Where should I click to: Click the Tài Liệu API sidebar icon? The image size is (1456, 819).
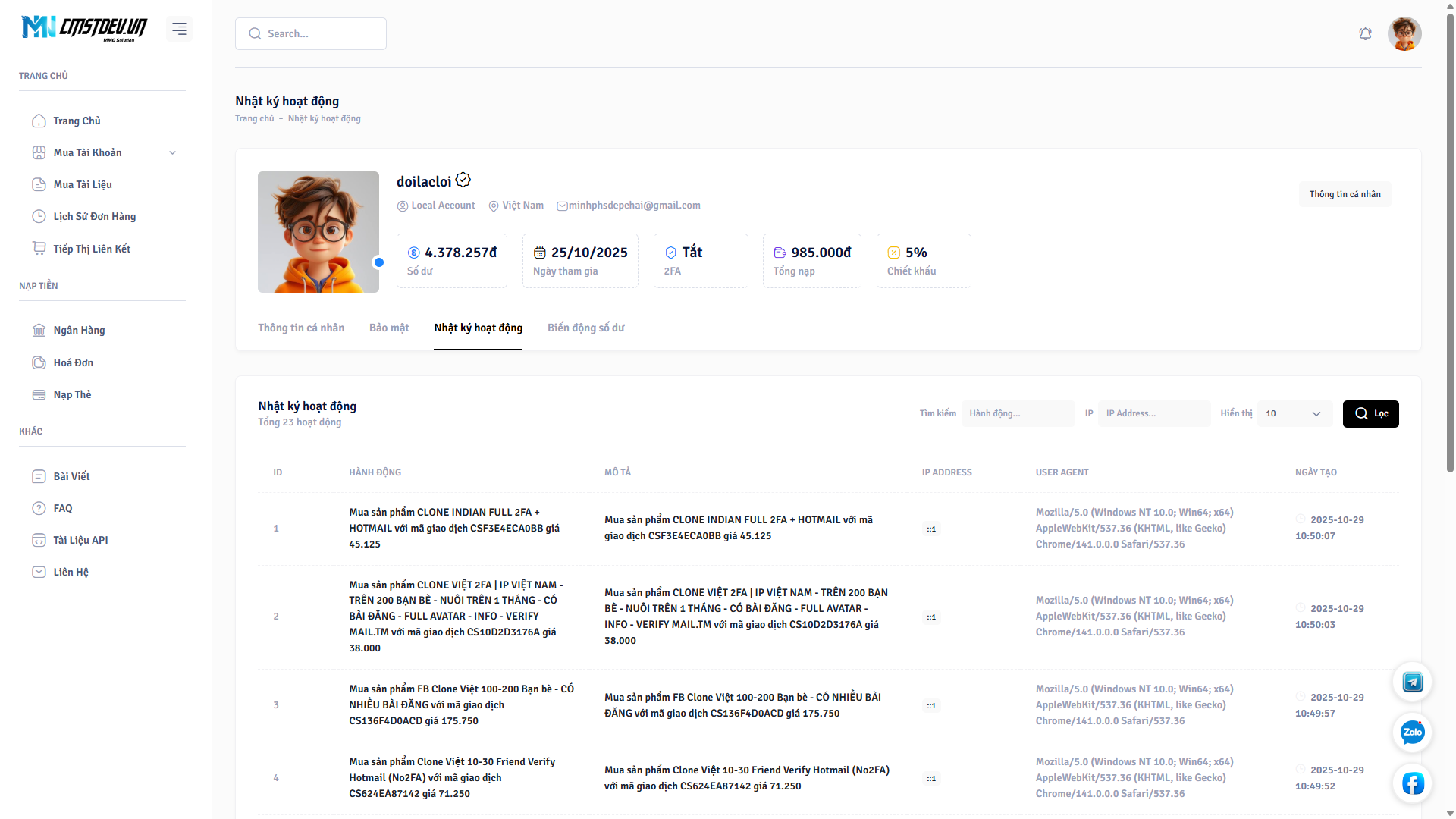tap(39, 540)
